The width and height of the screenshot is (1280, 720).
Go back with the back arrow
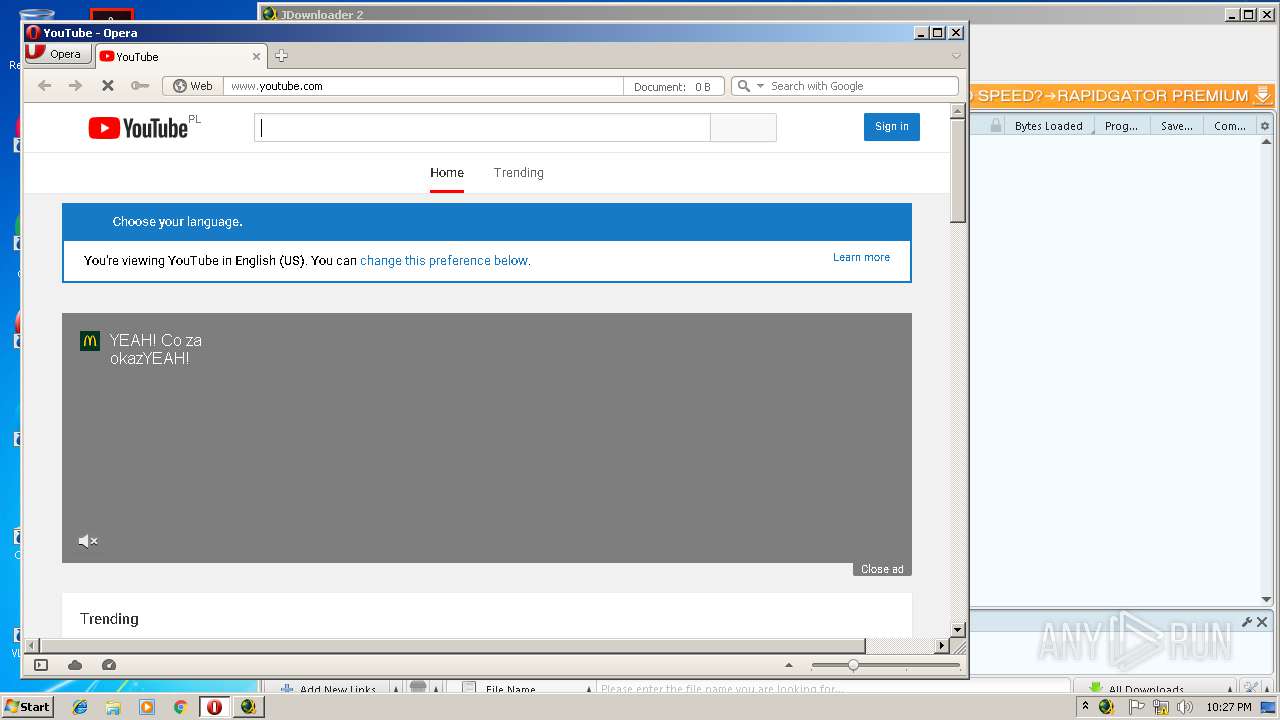[44, 86]
